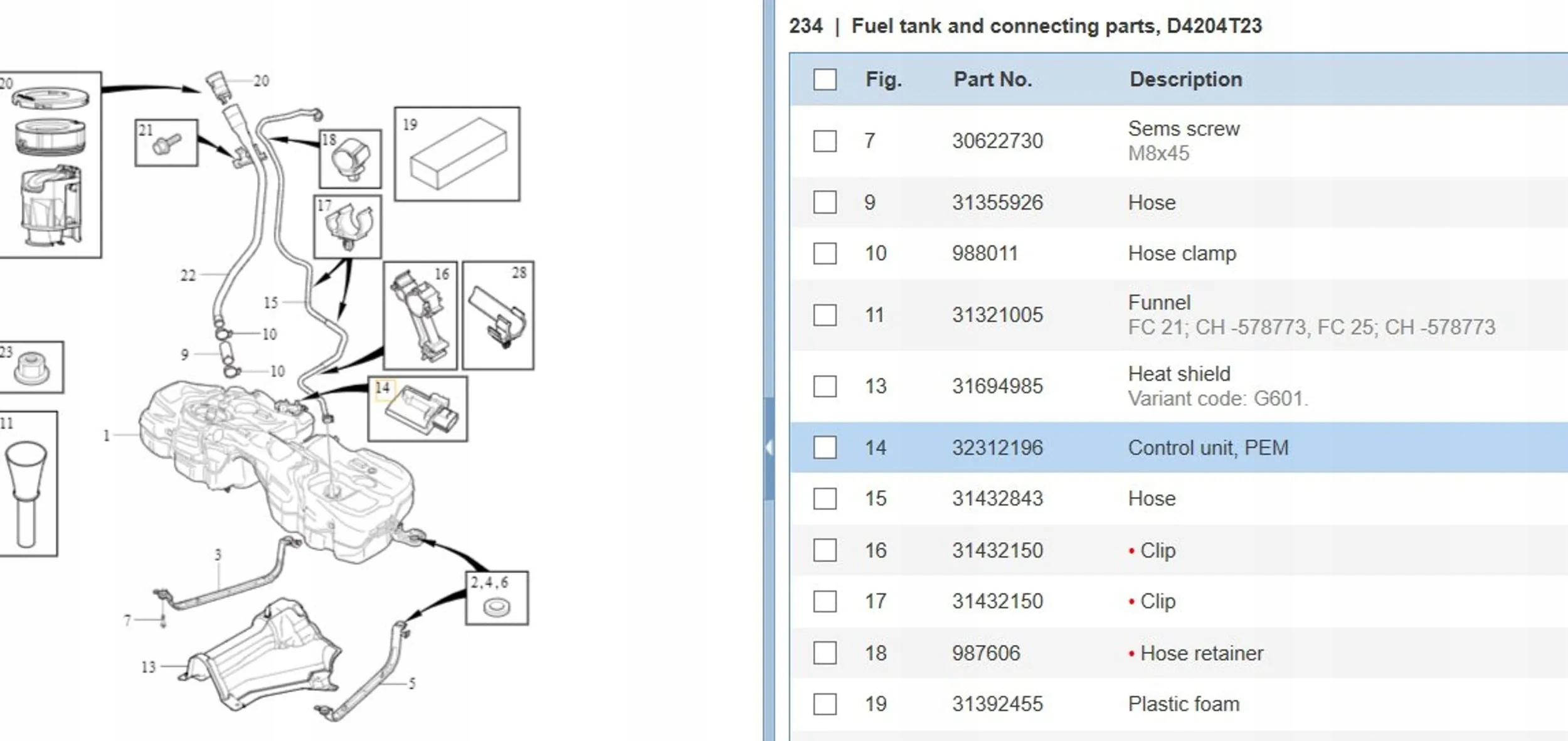Click part number 31392455 Plastic foam
This screenshot has width=1568, height=741.
click(x=997, y=704)
